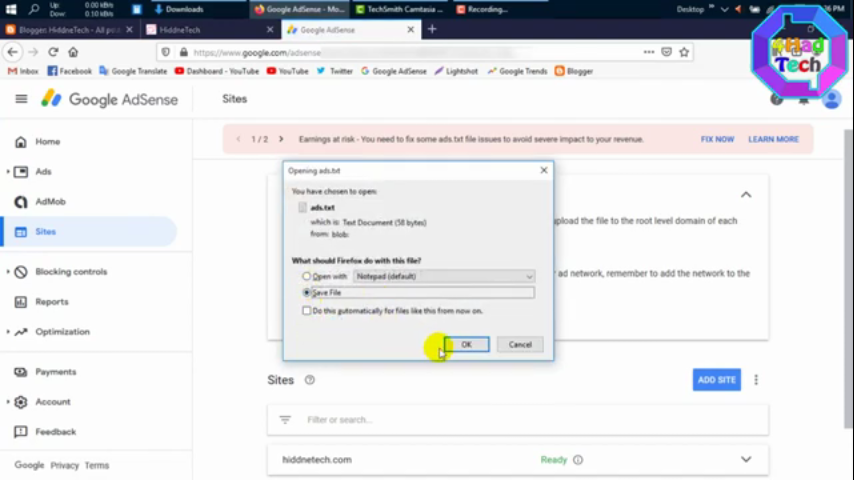The width and height of the screenshot is (854, 480).
Task: Collapse the ads.txt instructions card
Action: [746, 195]
